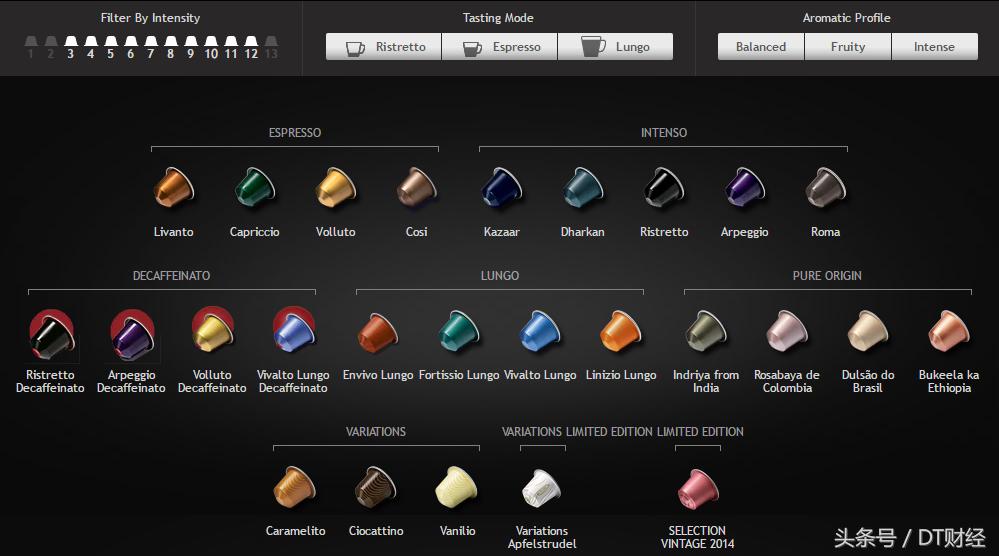Screen dimensions: 999x556
Task: Toggle intensity filter level 9
Action: coord(190,47)
